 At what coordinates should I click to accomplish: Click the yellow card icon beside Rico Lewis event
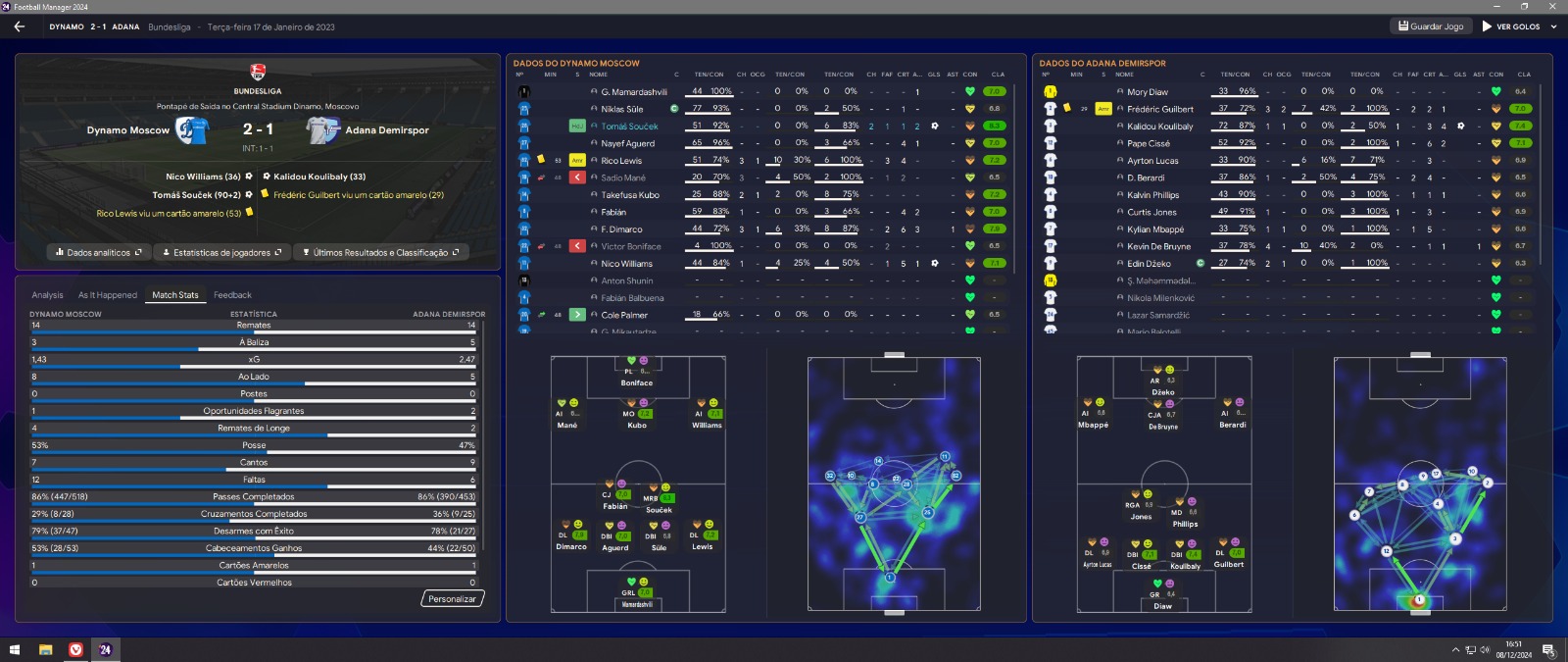click(249, 212)
